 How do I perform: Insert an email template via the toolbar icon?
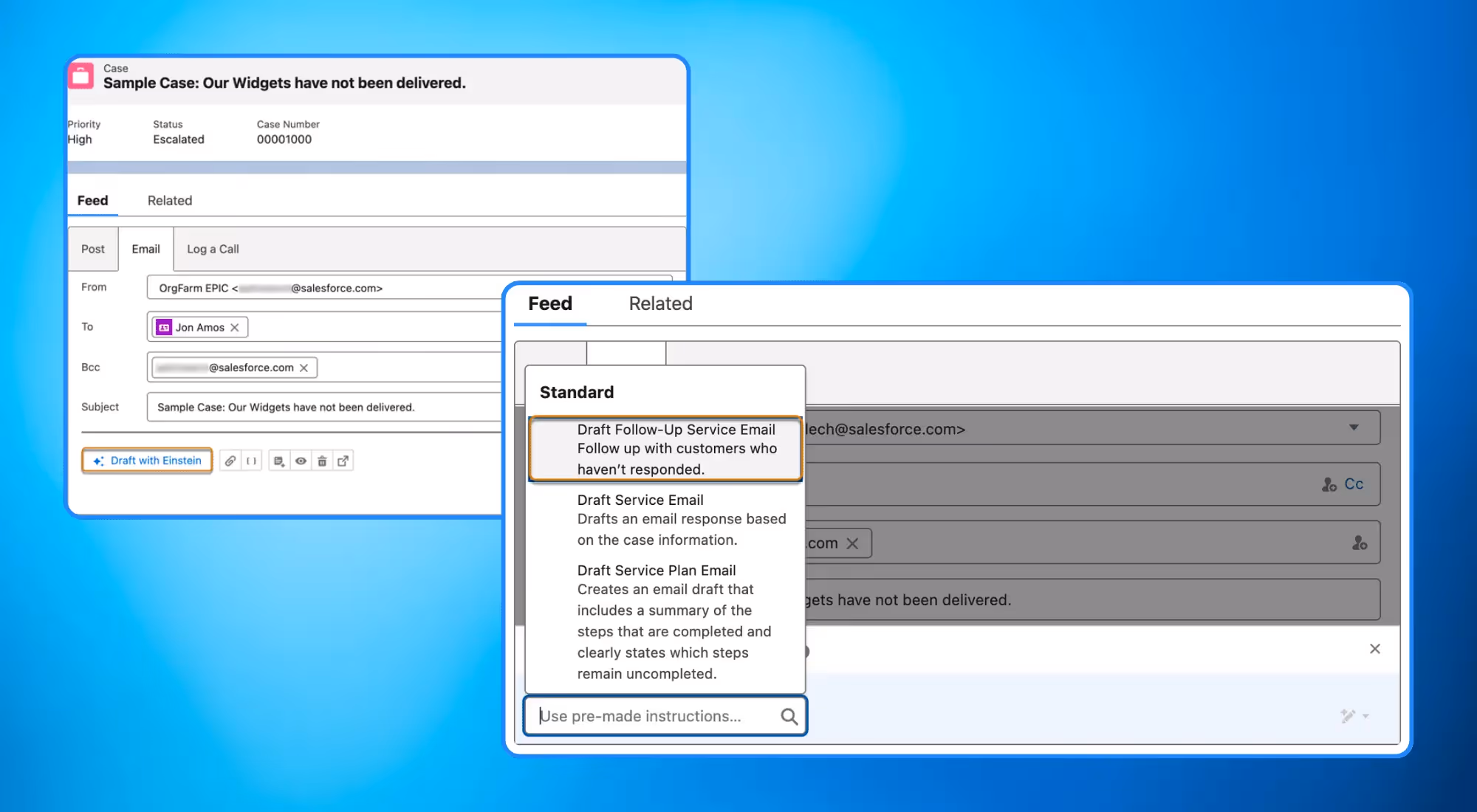[279, 461]
